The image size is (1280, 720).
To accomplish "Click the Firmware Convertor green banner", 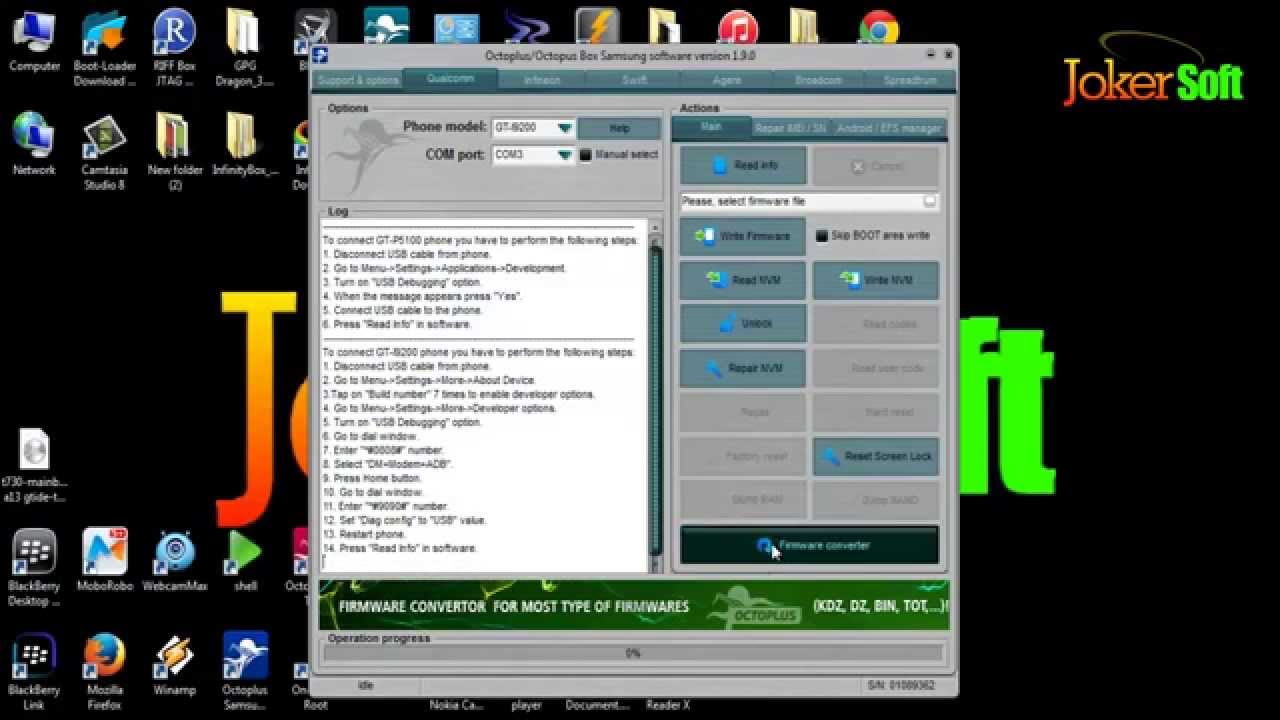I will [634, 605].
